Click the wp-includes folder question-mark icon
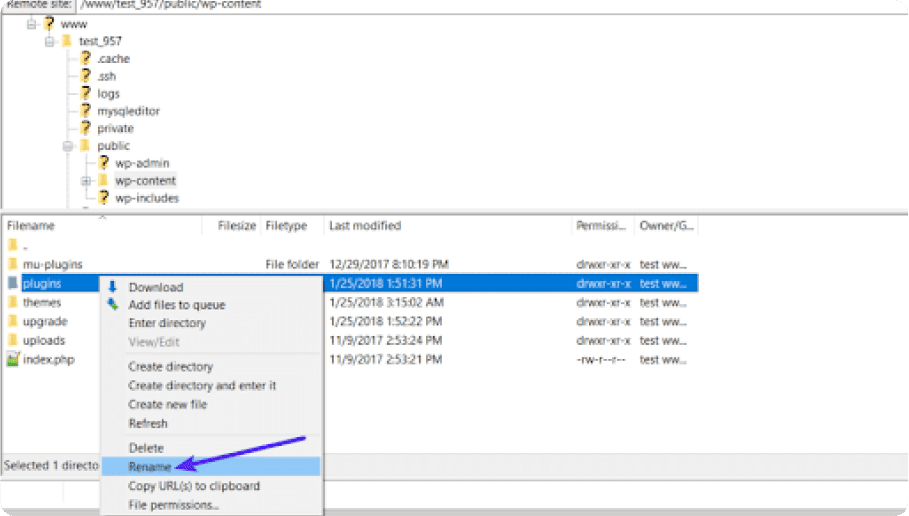The height and width of the screenshot is (516, 909). tap(104, 198)
